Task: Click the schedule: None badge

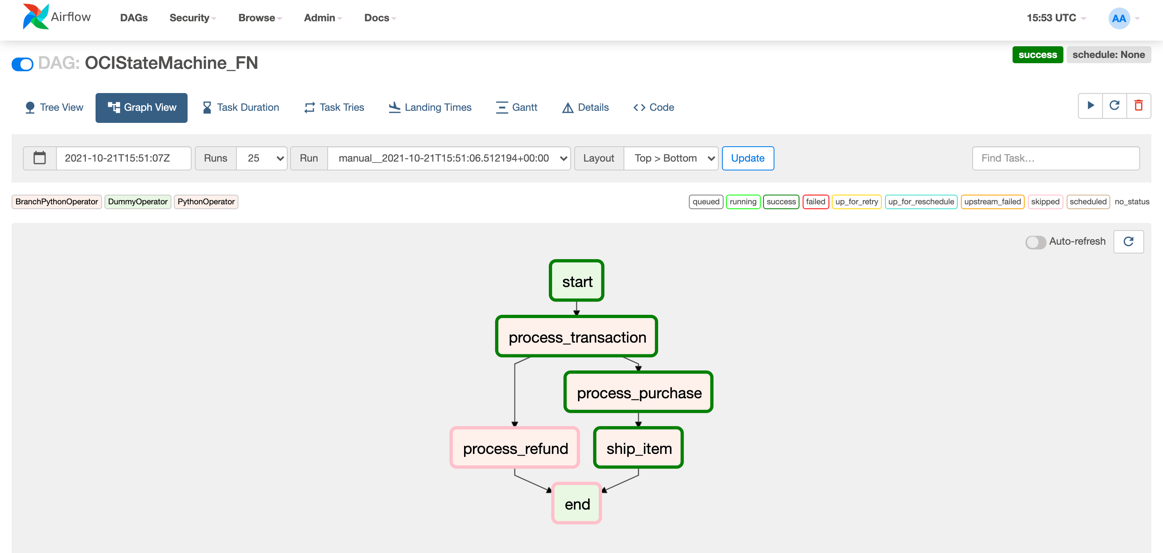Action: coord(1108,55)
